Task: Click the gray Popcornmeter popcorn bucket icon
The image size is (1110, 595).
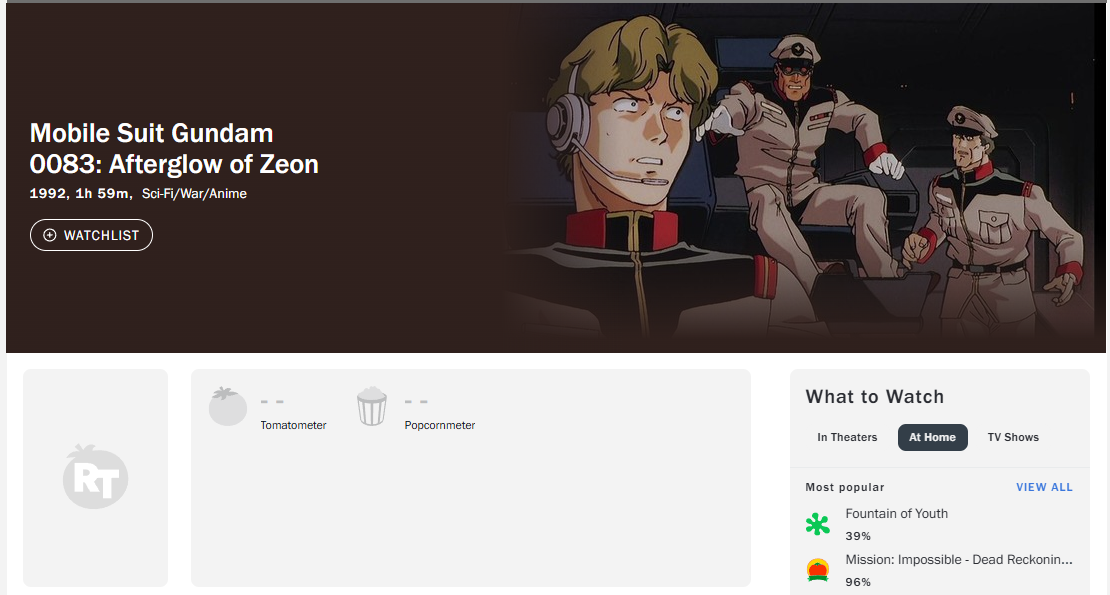Action: 372,406
